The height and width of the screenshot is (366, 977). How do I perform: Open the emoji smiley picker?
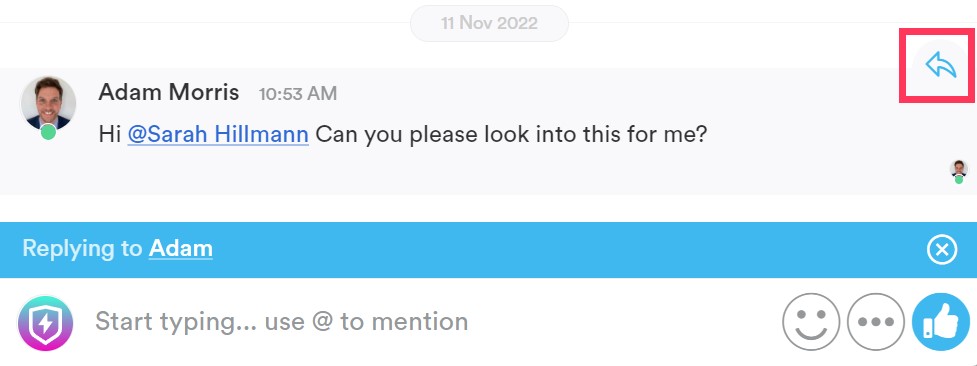pos(811,322)
